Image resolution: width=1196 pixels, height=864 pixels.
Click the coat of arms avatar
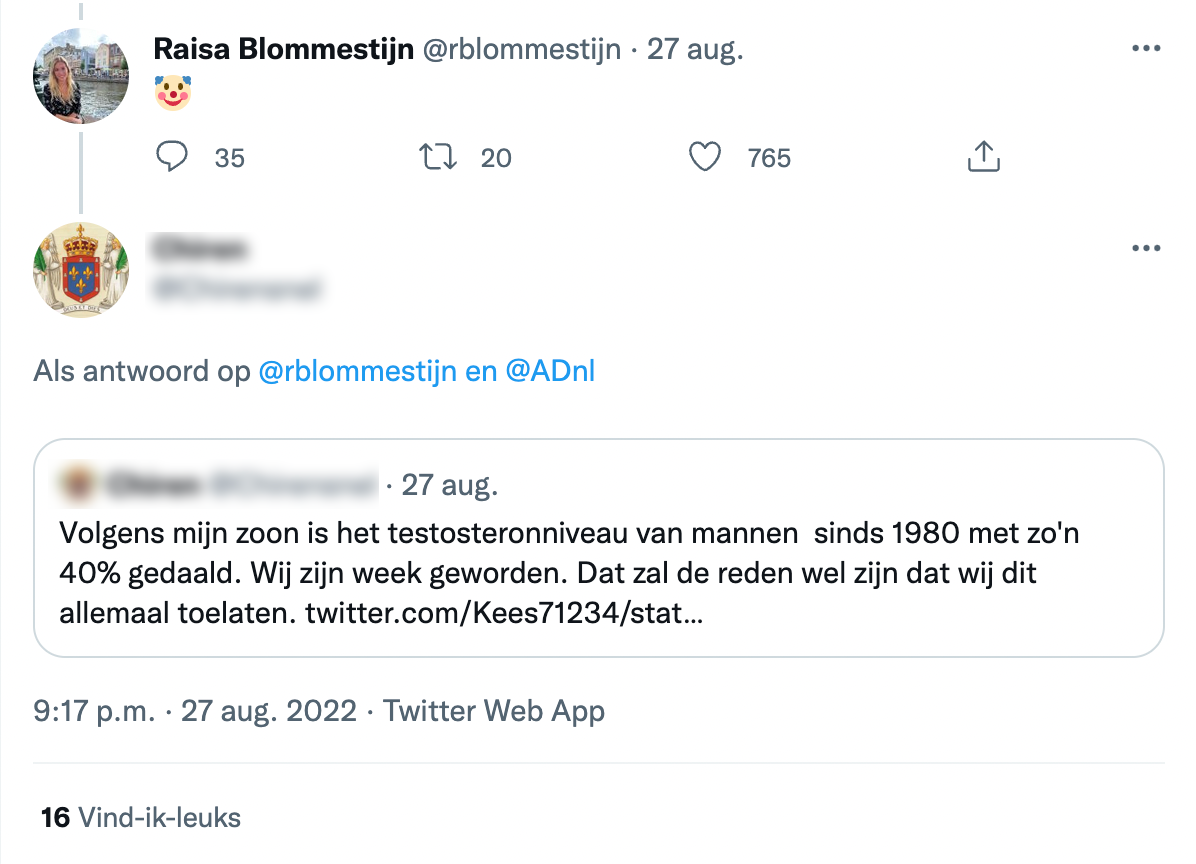click(x=82, y=269)
